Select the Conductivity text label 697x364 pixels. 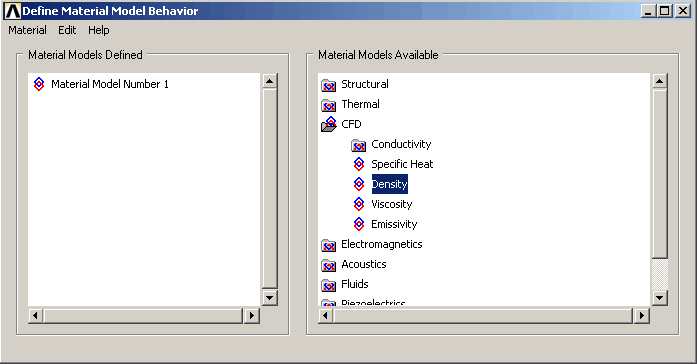401,144
